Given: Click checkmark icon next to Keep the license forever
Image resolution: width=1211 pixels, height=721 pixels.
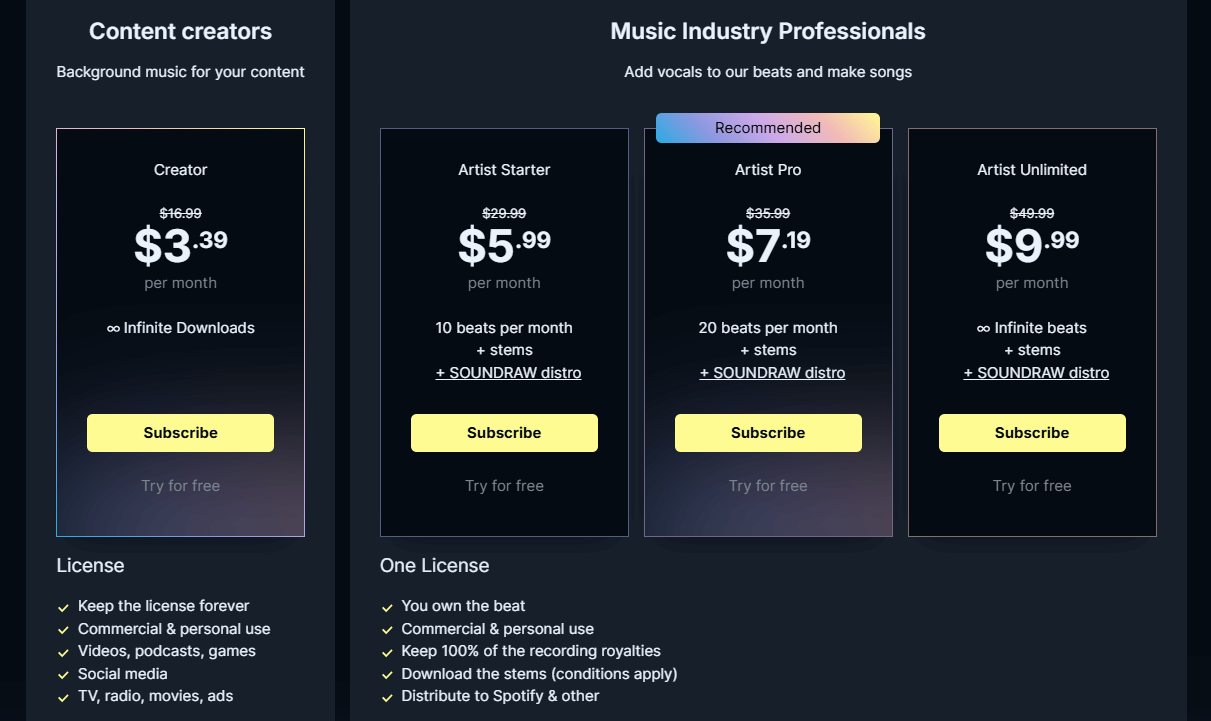Looking at the screenshot, I should click(64, 607).
